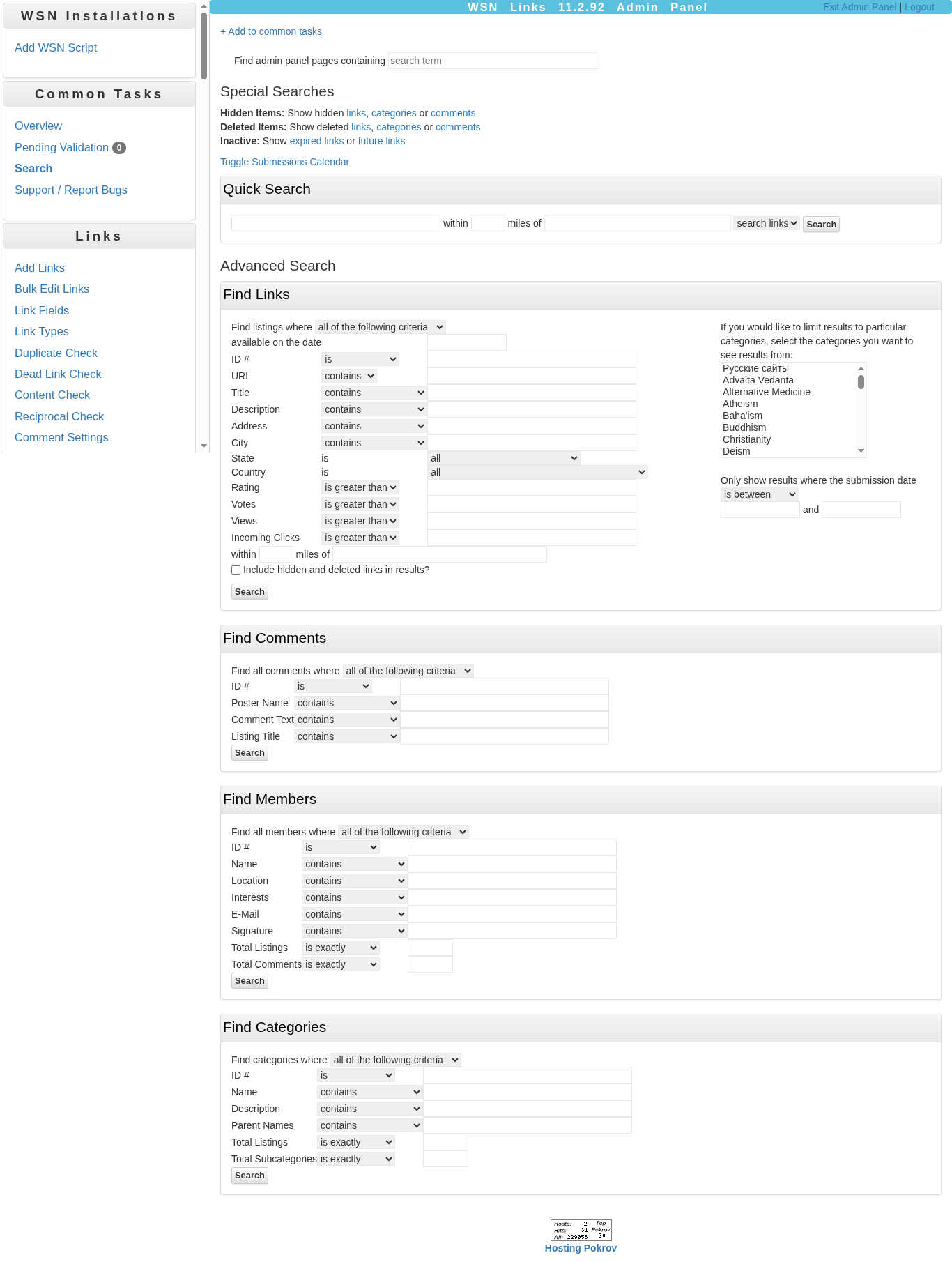Image resolution: width=952 pixels, height=1262 pixels.
Task: Click Exit Admin Panel link
Action: [x=859, y=7]
